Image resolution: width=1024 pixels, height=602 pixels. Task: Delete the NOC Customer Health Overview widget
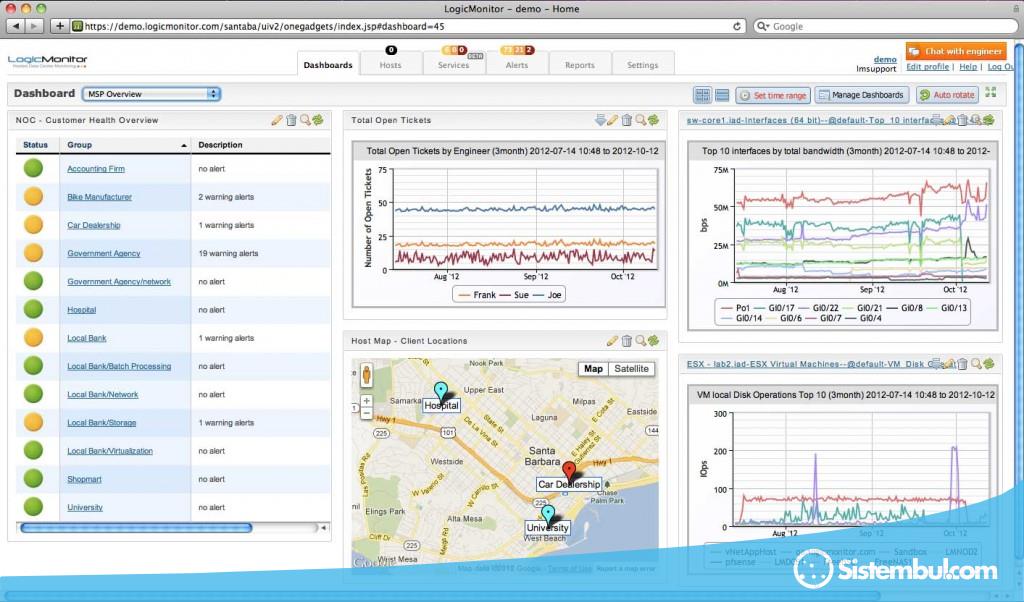[x=291, y=120]
